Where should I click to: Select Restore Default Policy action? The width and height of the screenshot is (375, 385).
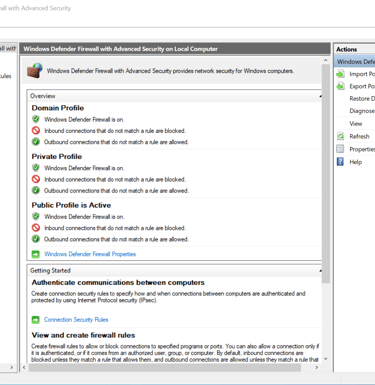pos(362,99)
